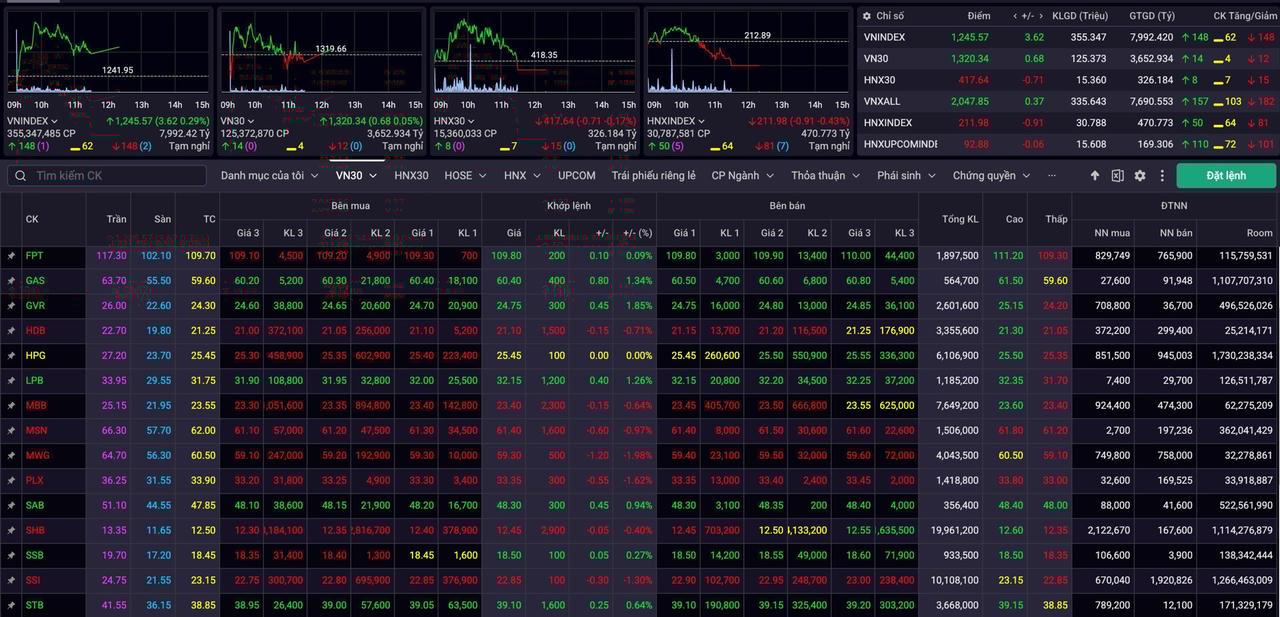This screenshot has width=1280, height=617.
Task: Switch to the HNX30 board tab
Action: click(x=412, y=175)
